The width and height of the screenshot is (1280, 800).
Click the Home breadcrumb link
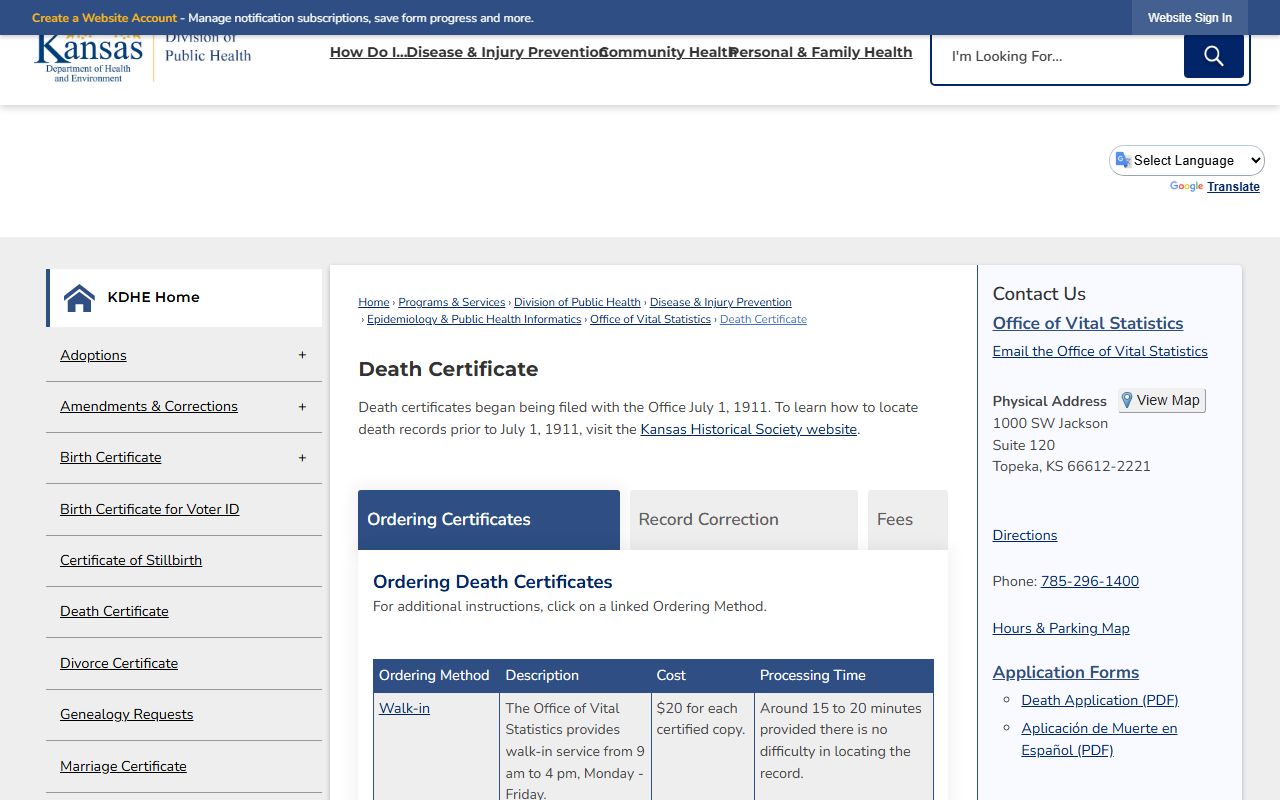tap(374, 302)
